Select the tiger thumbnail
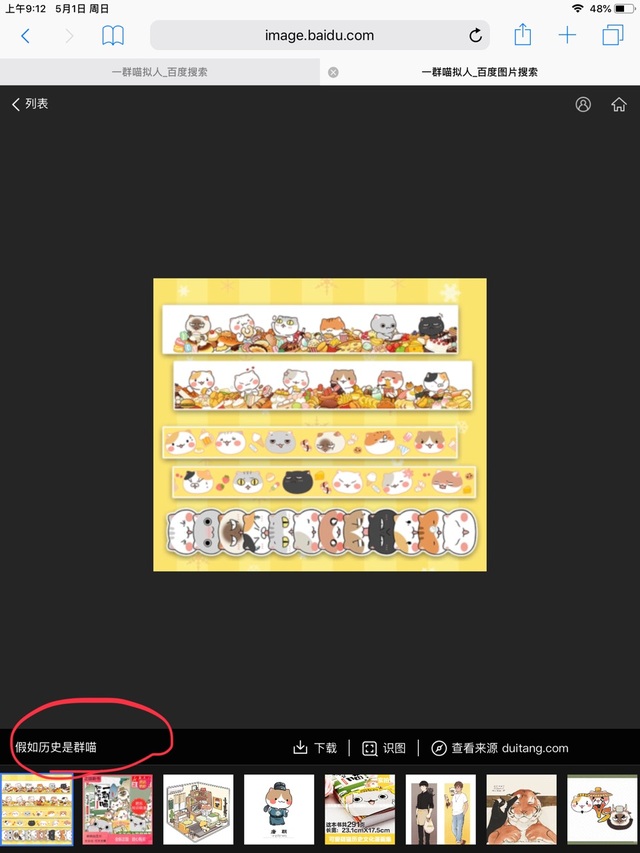 tap(521, 809)
